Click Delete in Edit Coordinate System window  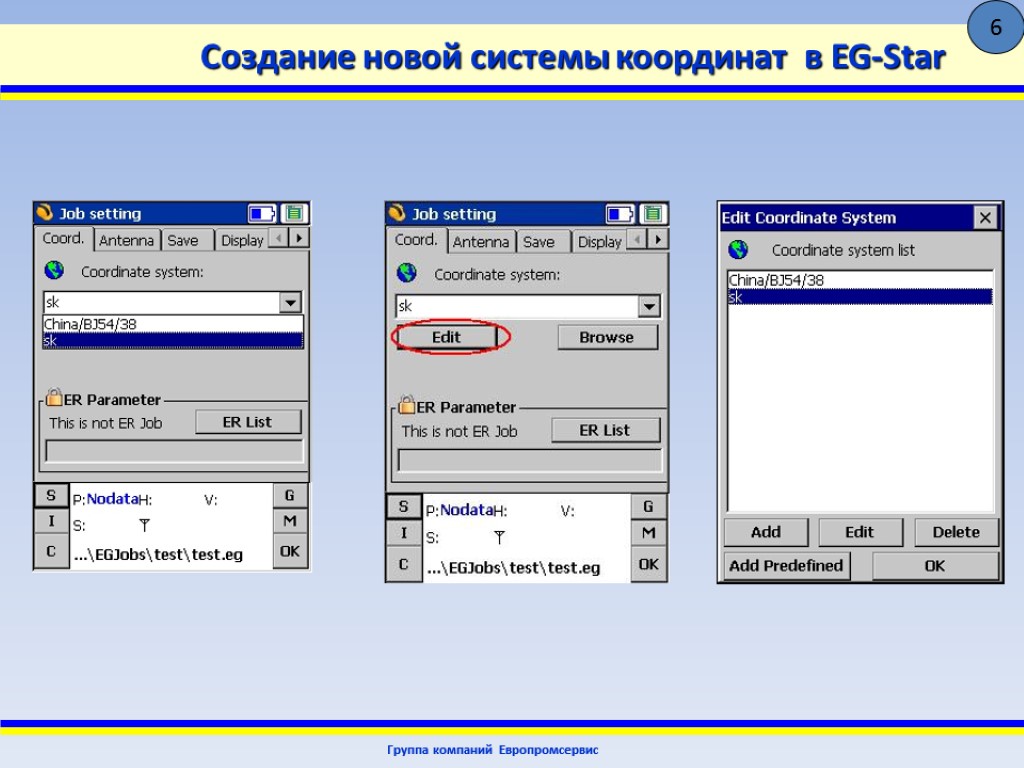(956, 532)
